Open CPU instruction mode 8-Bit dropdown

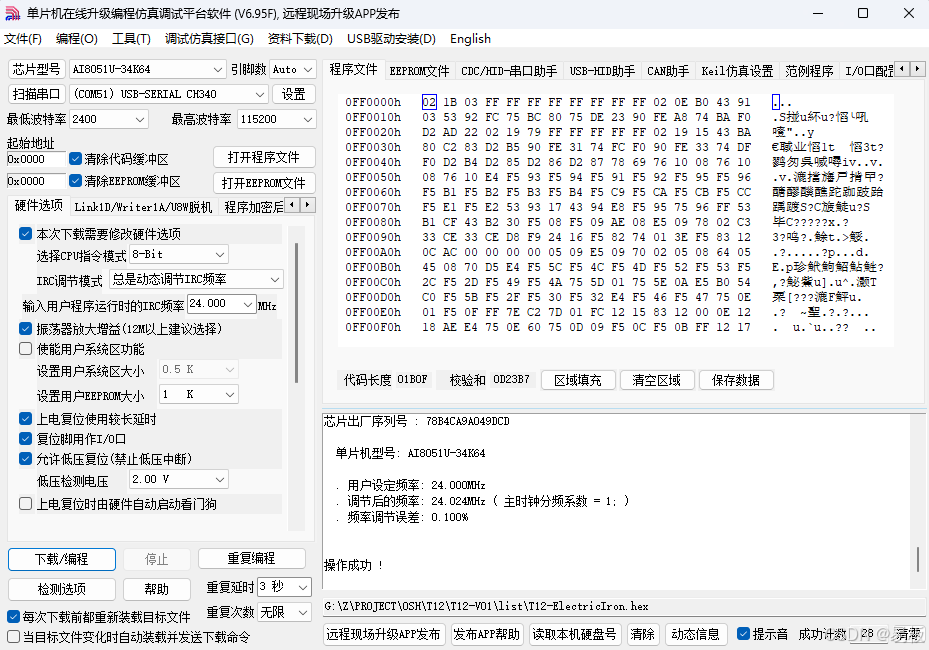[x=178, y=254]
